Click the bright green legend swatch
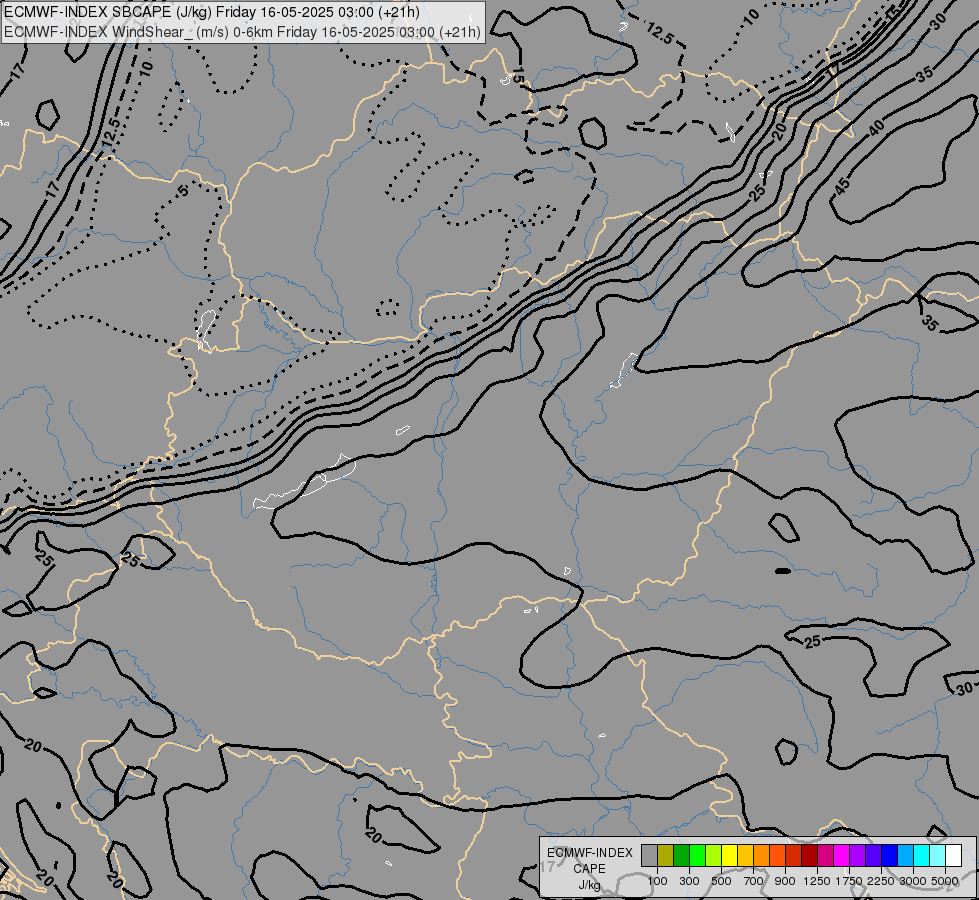This screenshot has height=900, width=979. tap(697, 856)
